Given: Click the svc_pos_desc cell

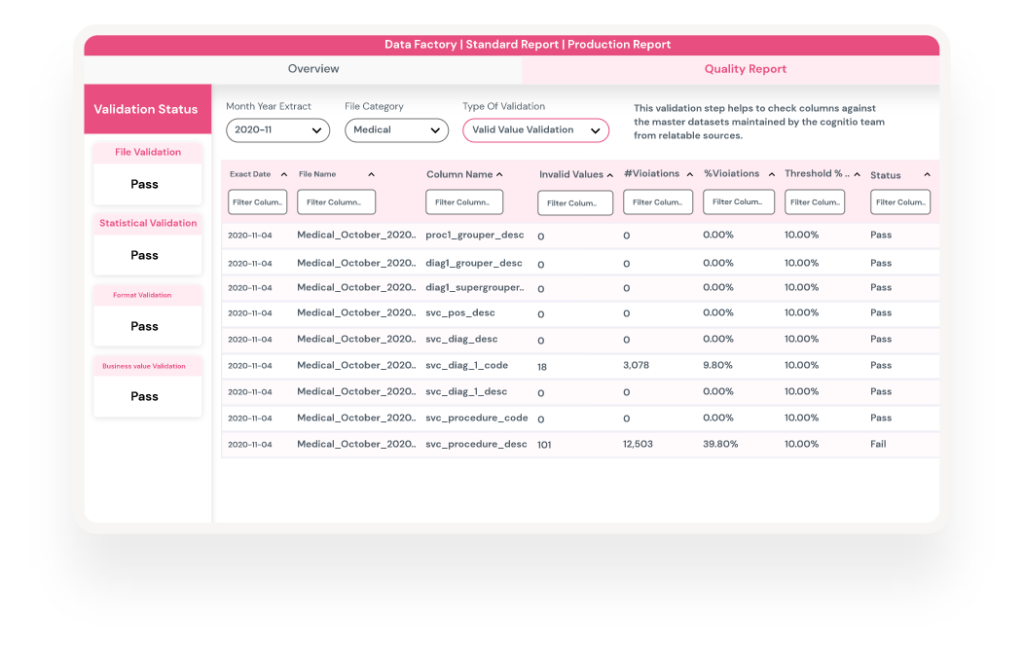Looking at the screenshot, I should click(460, 313).
